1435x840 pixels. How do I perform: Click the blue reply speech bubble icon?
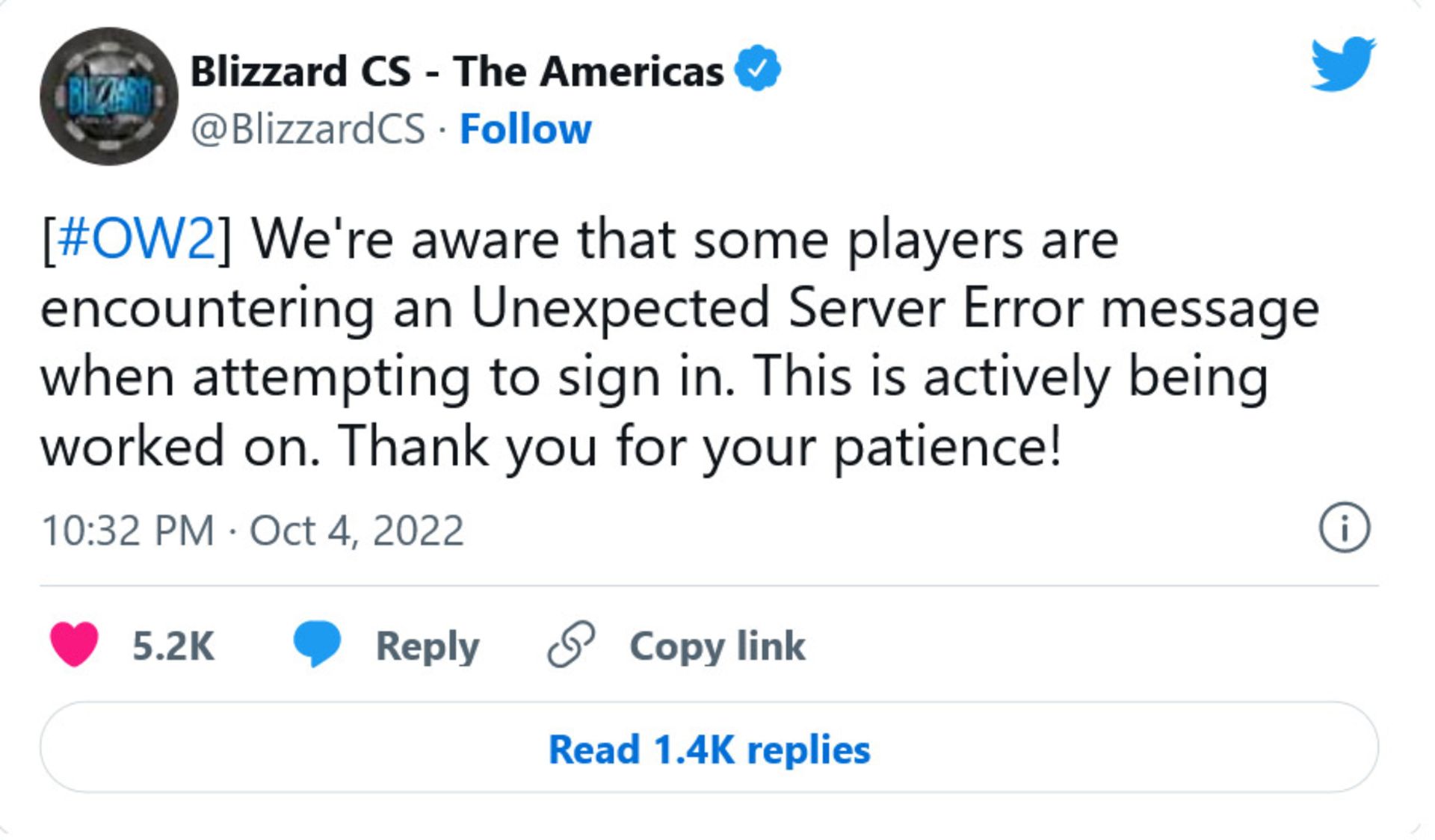(317, 644)
